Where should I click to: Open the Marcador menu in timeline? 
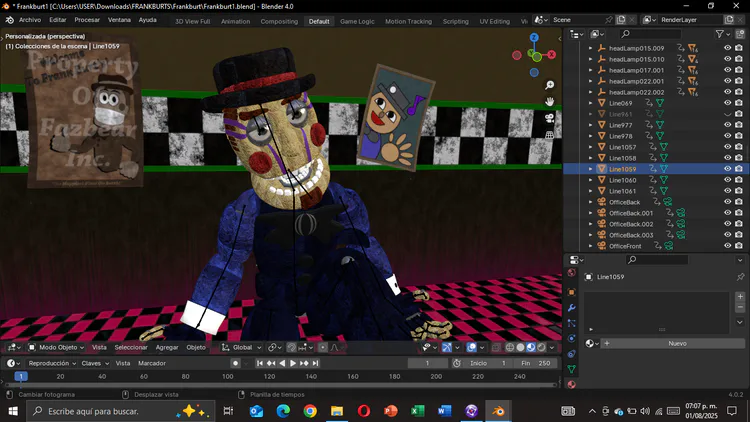152,363
